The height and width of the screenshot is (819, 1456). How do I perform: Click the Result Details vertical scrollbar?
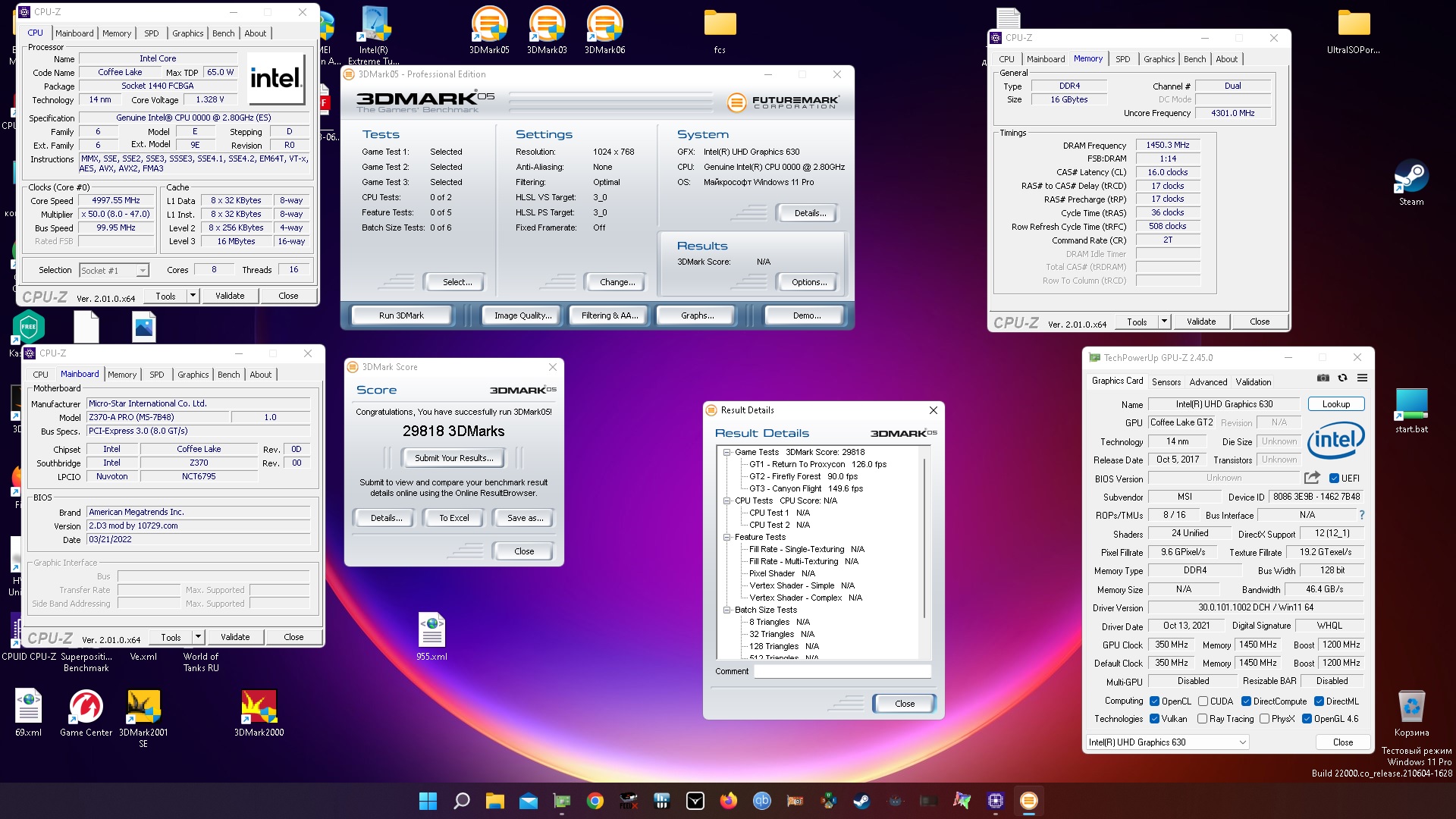pos(925,538)
